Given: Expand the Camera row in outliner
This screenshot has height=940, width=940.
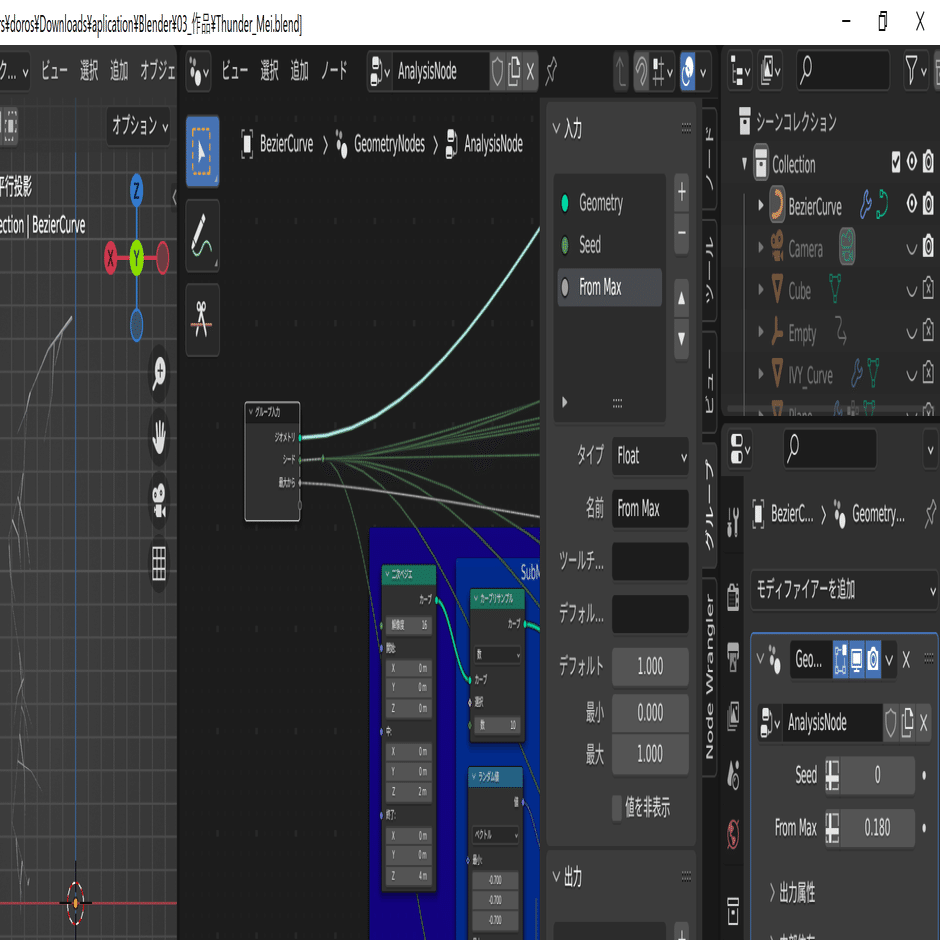Looking at the screenshot, I should click(x=761, y=247).
